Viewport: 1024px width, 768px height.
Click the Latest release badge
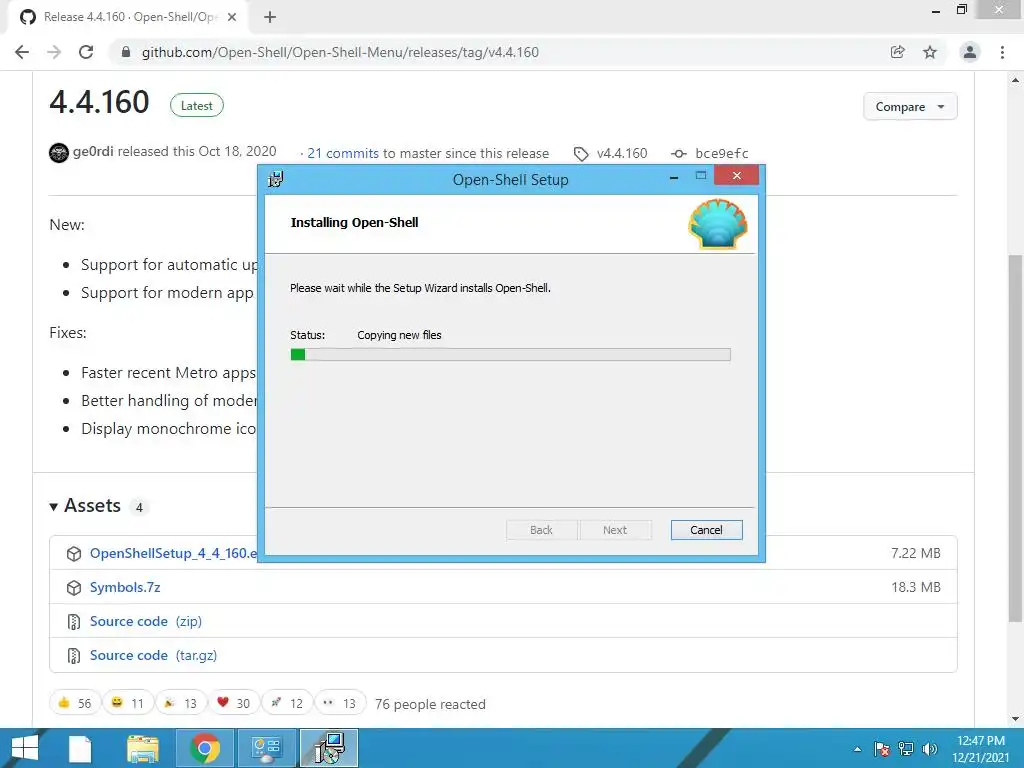click(x=197, y=106)
